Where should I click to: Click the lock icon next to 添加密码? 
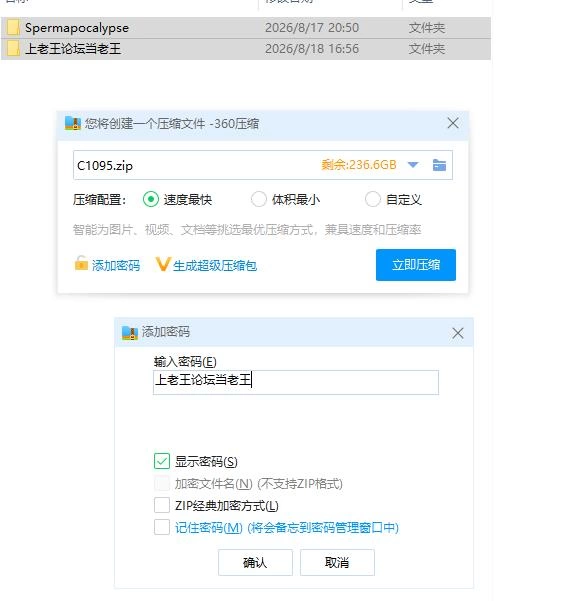pyautogui.click(x=81, y=264)
